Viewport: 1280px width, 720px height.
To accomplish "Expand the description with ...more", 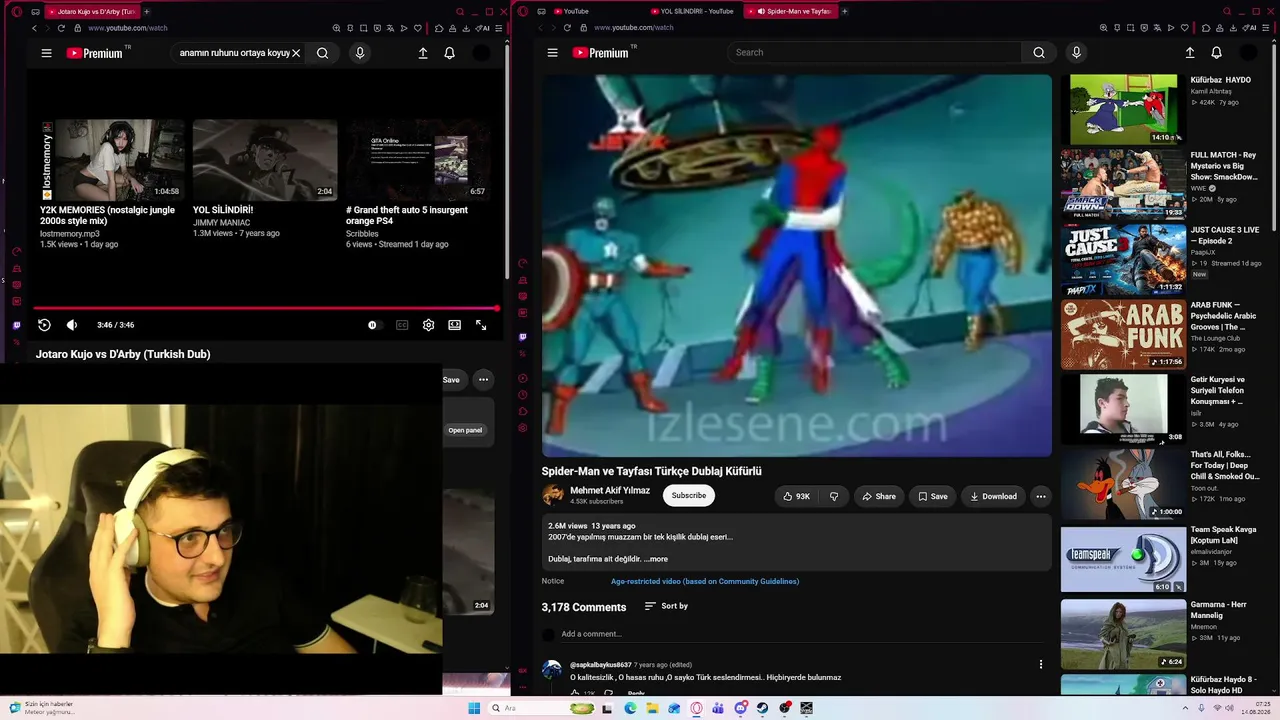I will 657,559.
